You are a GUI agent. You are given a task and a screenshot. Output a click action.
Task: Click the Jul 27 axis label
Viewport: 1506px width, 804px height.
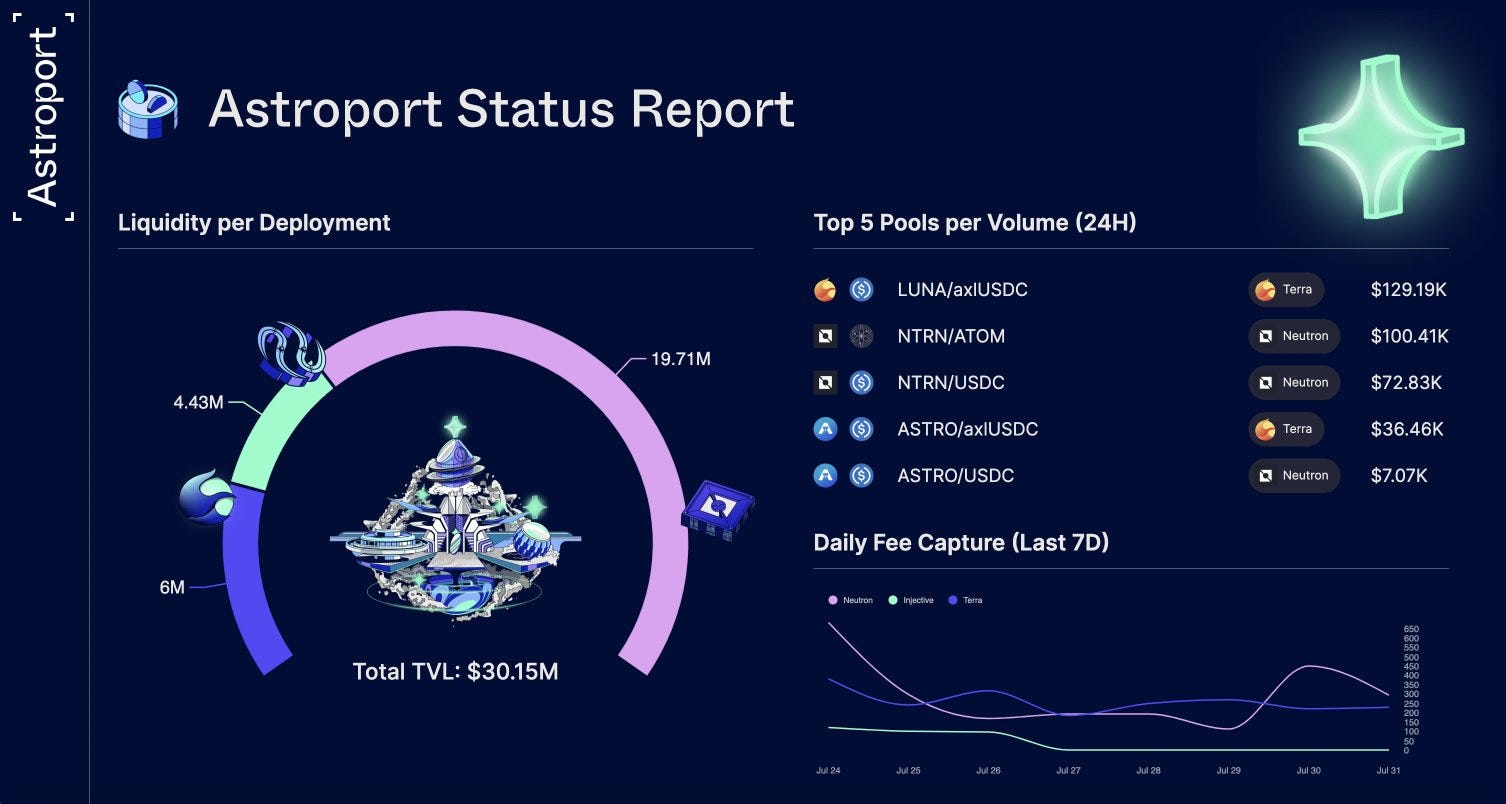[x=1068, y=771]
